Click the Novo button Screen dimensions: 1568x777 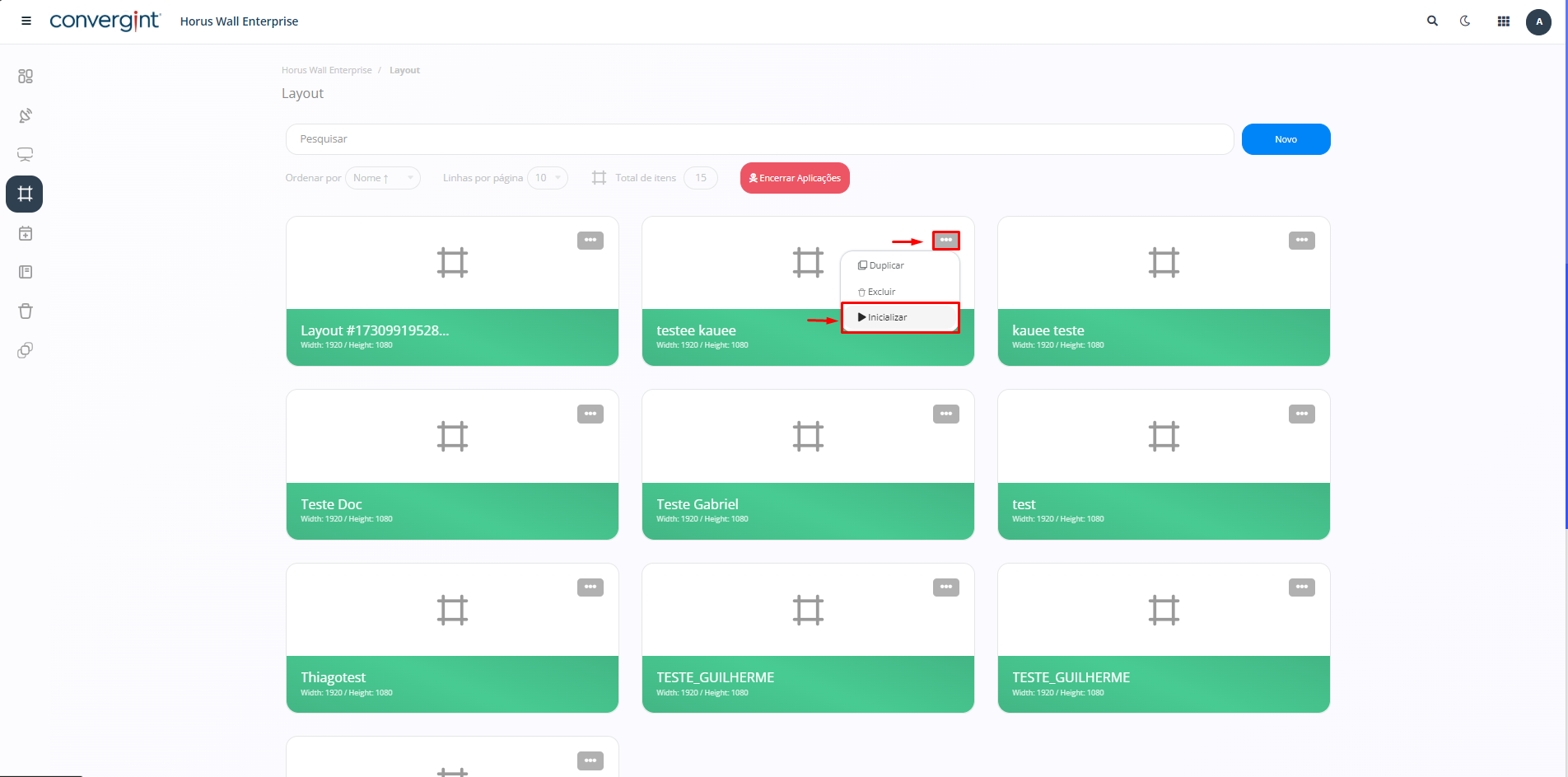click(x=1286, y=139)
